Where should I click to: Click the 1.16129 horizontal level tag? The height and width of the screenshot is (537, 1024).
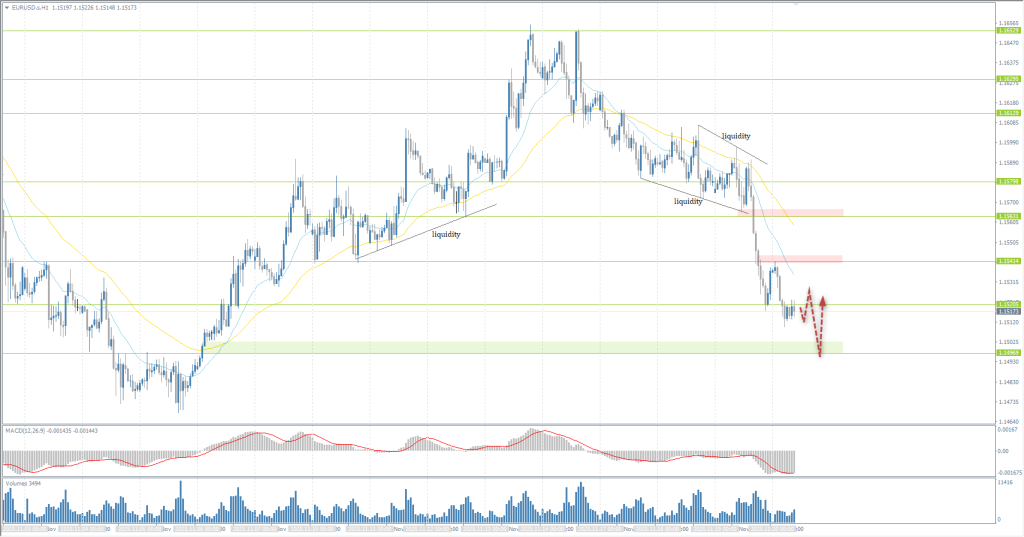pyautogui.click(x=1007, y=113)
